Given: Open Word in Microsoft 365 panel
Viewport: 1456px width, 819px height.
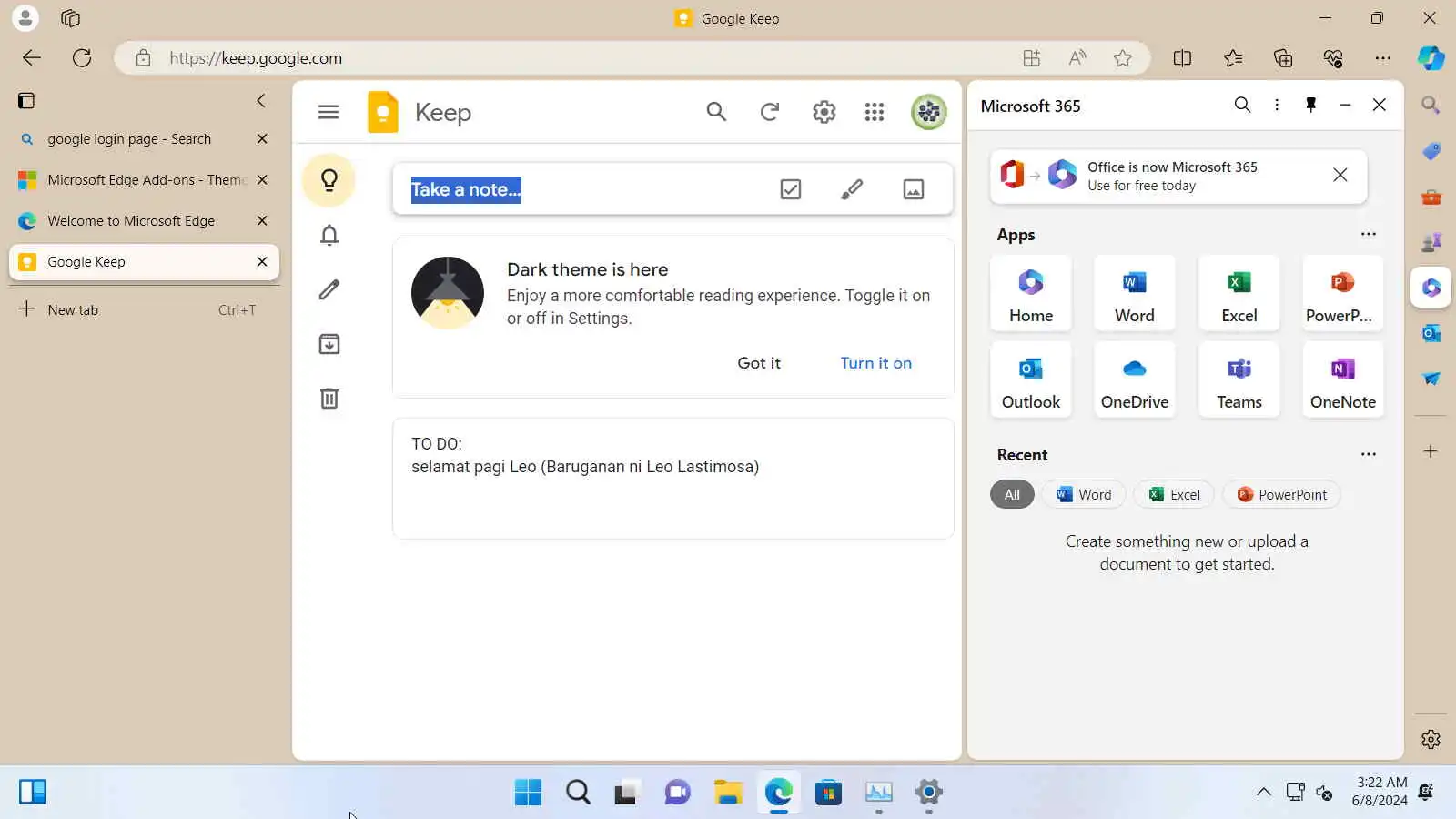Looking at the screenshot, I should [x=1135, y=293].
